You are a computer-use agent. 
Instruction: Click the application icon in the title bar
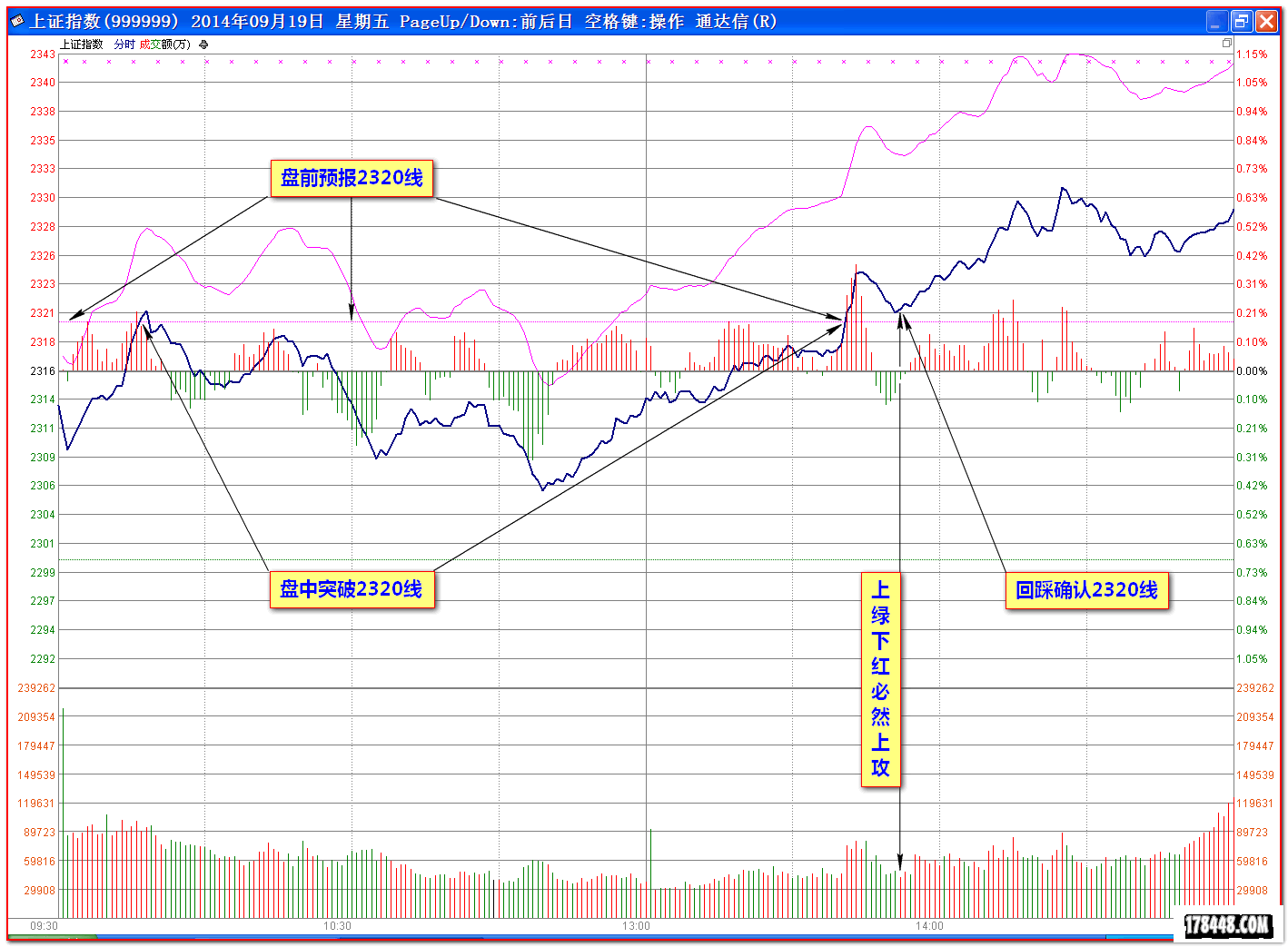[17, 21]
